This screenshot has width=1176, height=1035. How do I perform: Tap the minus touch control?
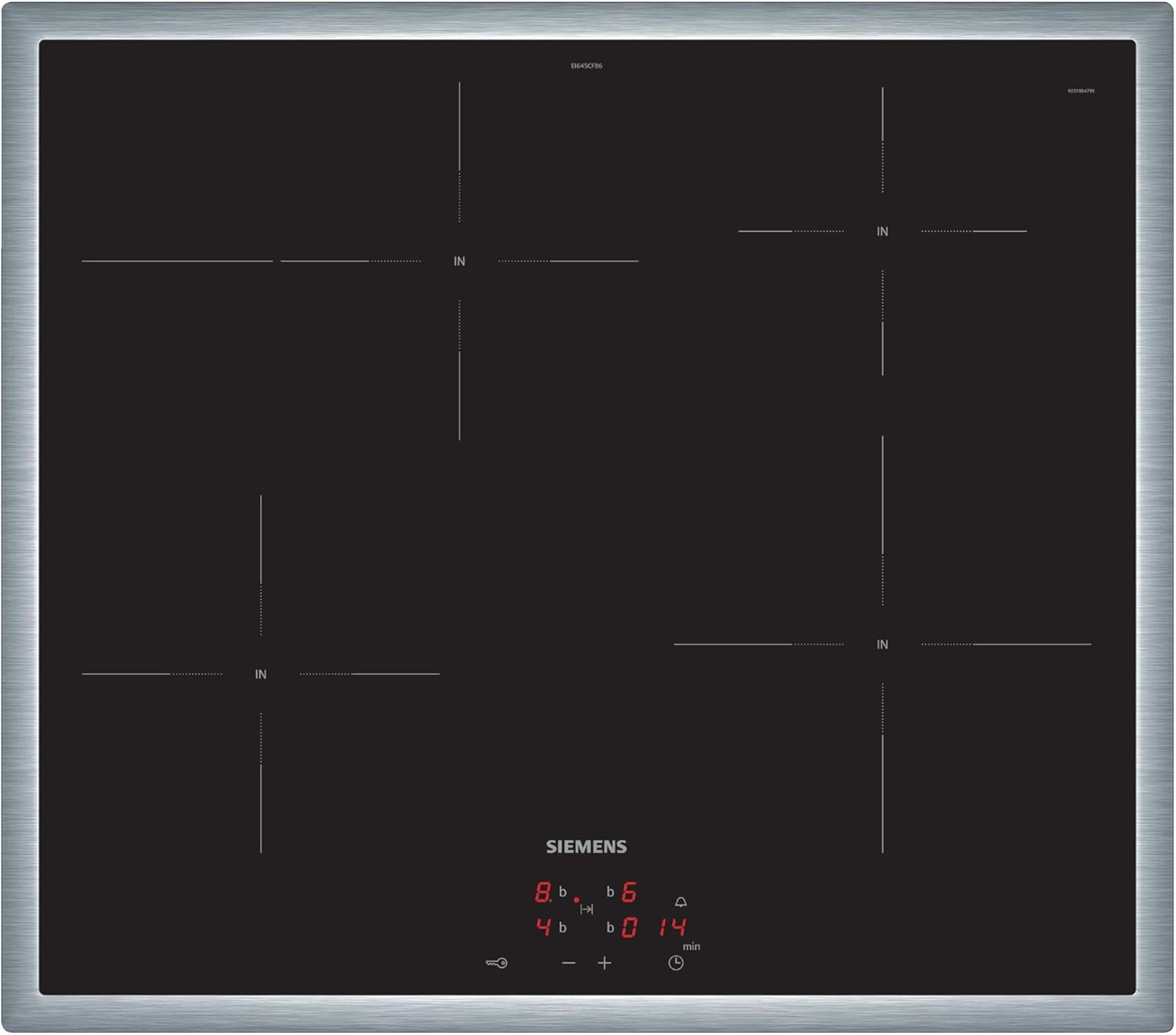coord(569,963)
